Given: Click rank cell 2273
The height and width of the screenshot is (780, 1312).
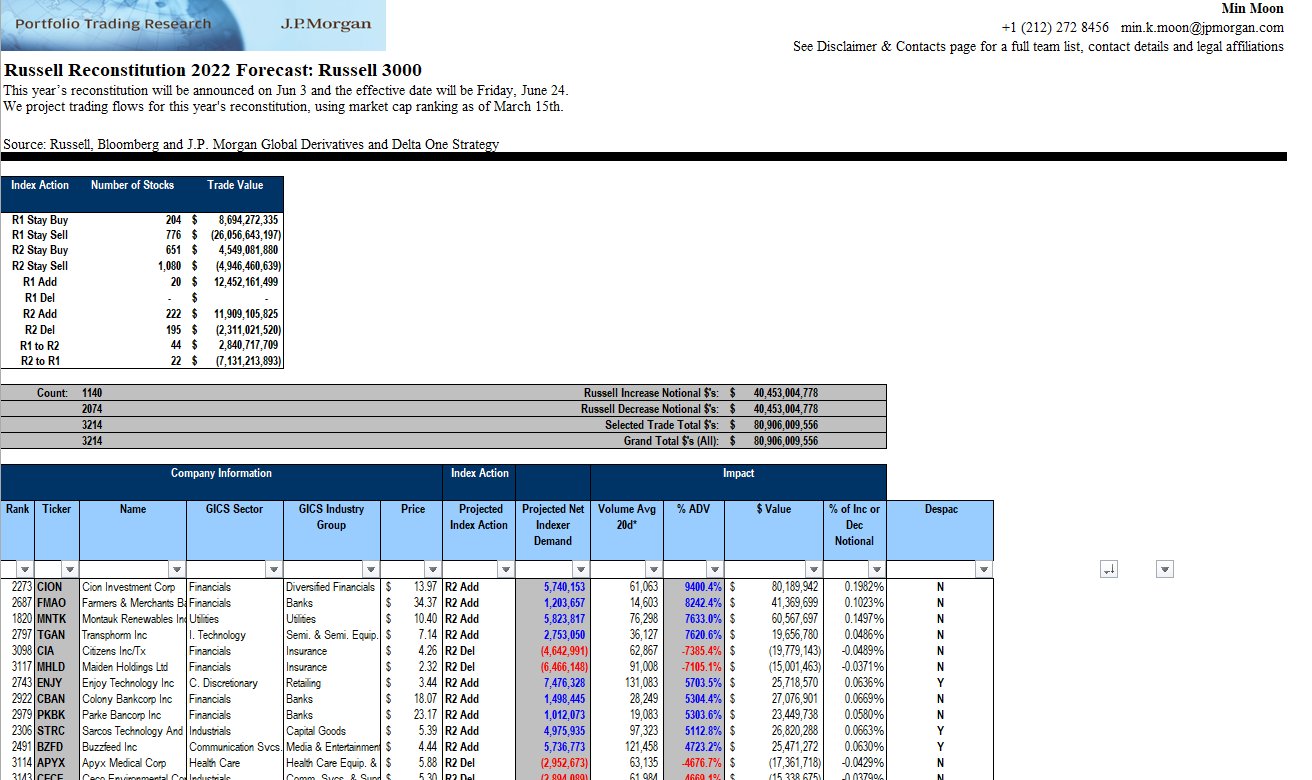Looking at the screenshot, I should (x=18, y=587).
